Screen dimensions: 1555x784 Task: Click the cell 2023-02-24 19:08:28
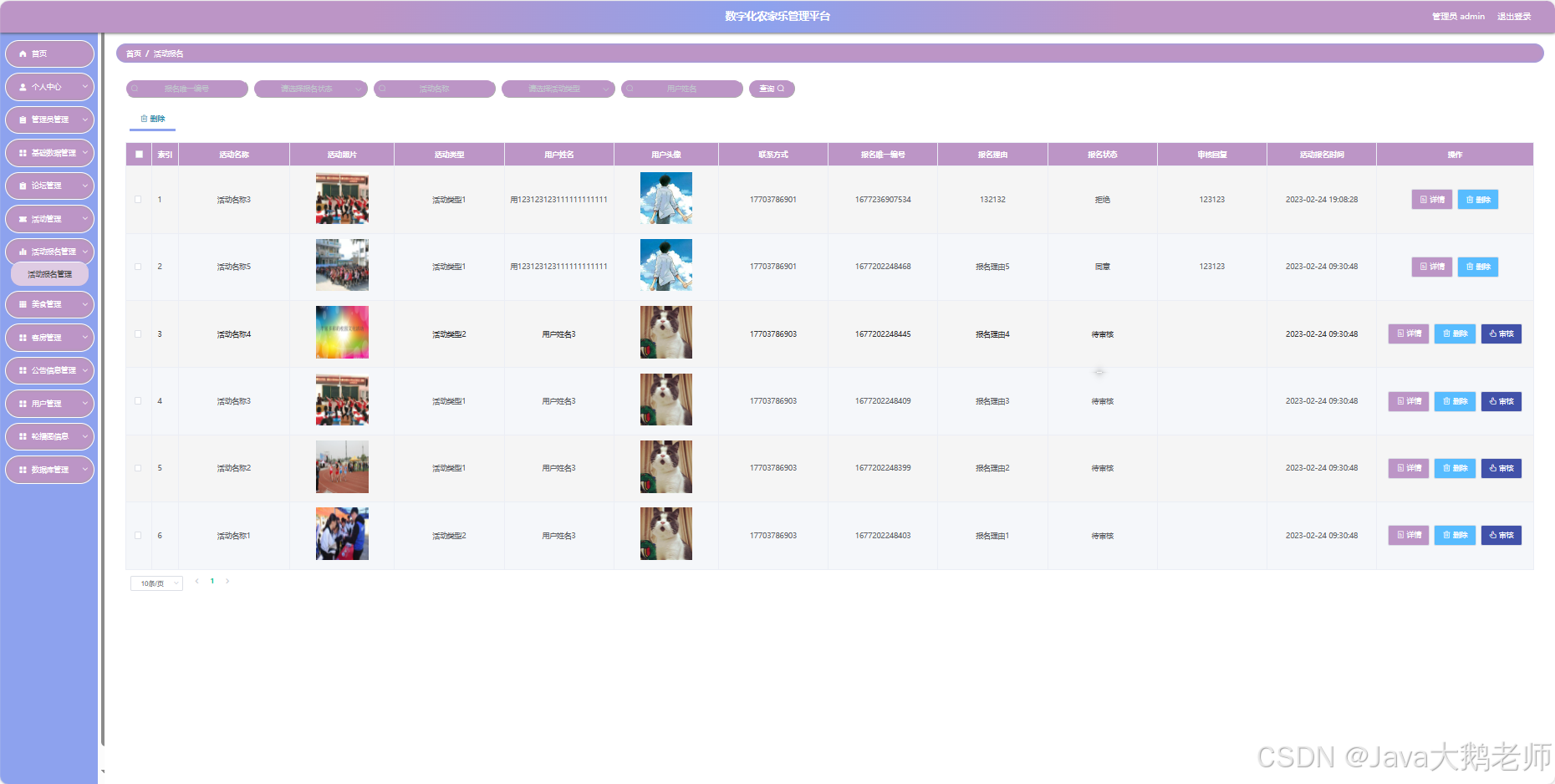coord(1322,200)
